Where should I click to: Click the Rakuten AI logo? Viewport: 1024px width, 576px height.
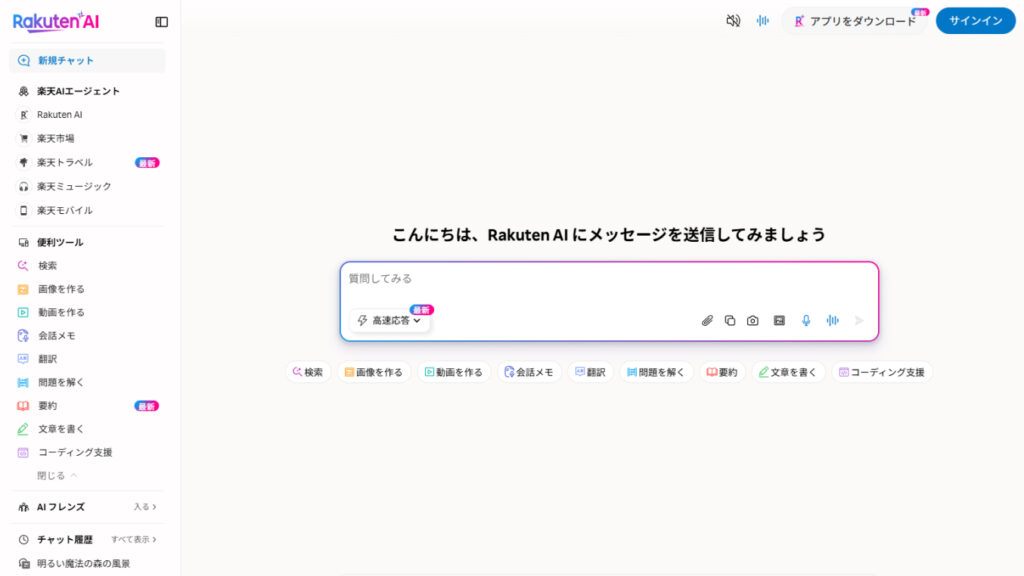56,21
